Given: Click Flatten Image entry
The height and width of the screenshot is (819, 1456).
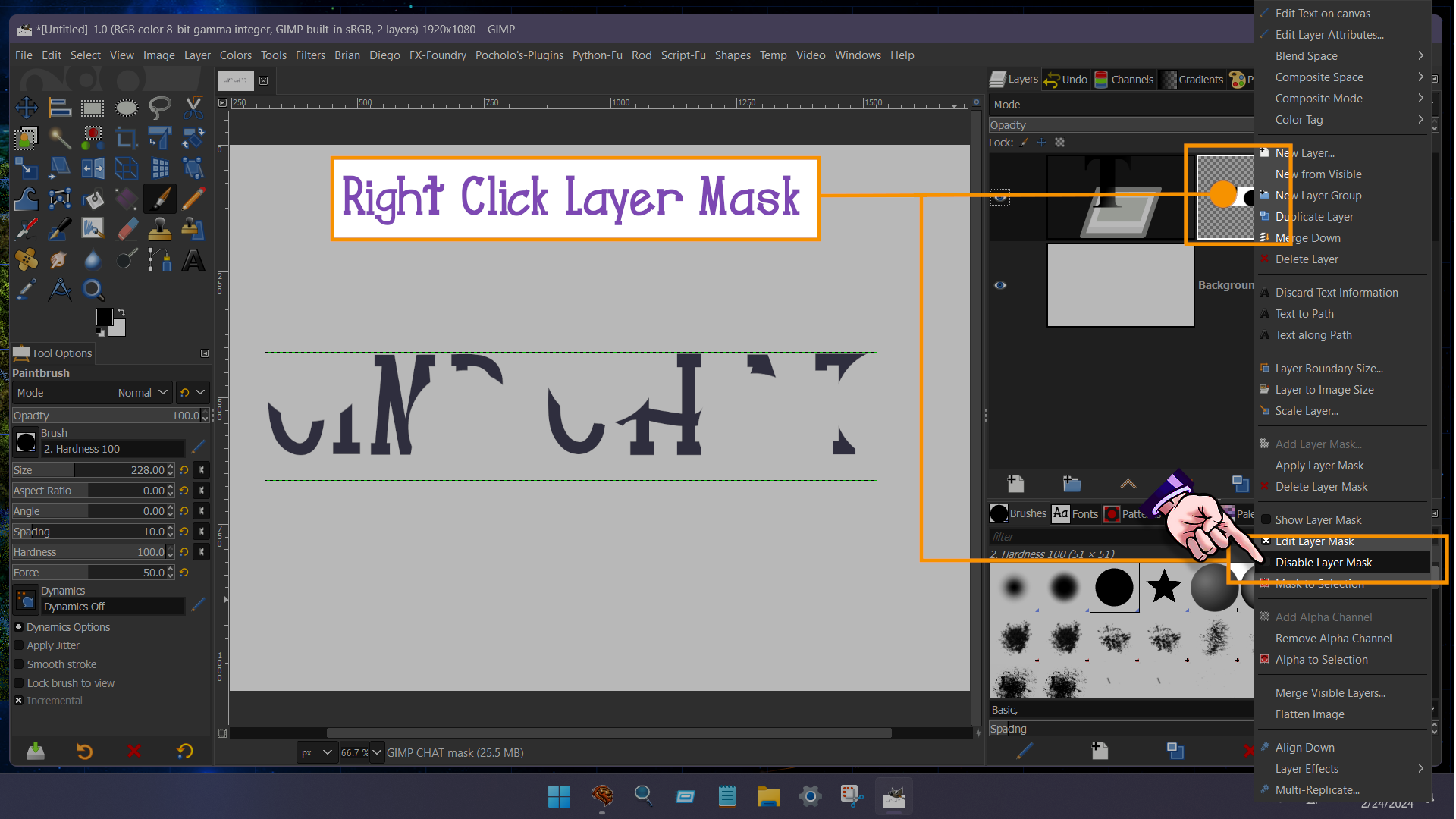Looking at the screenshot, I should (1343, 714).
